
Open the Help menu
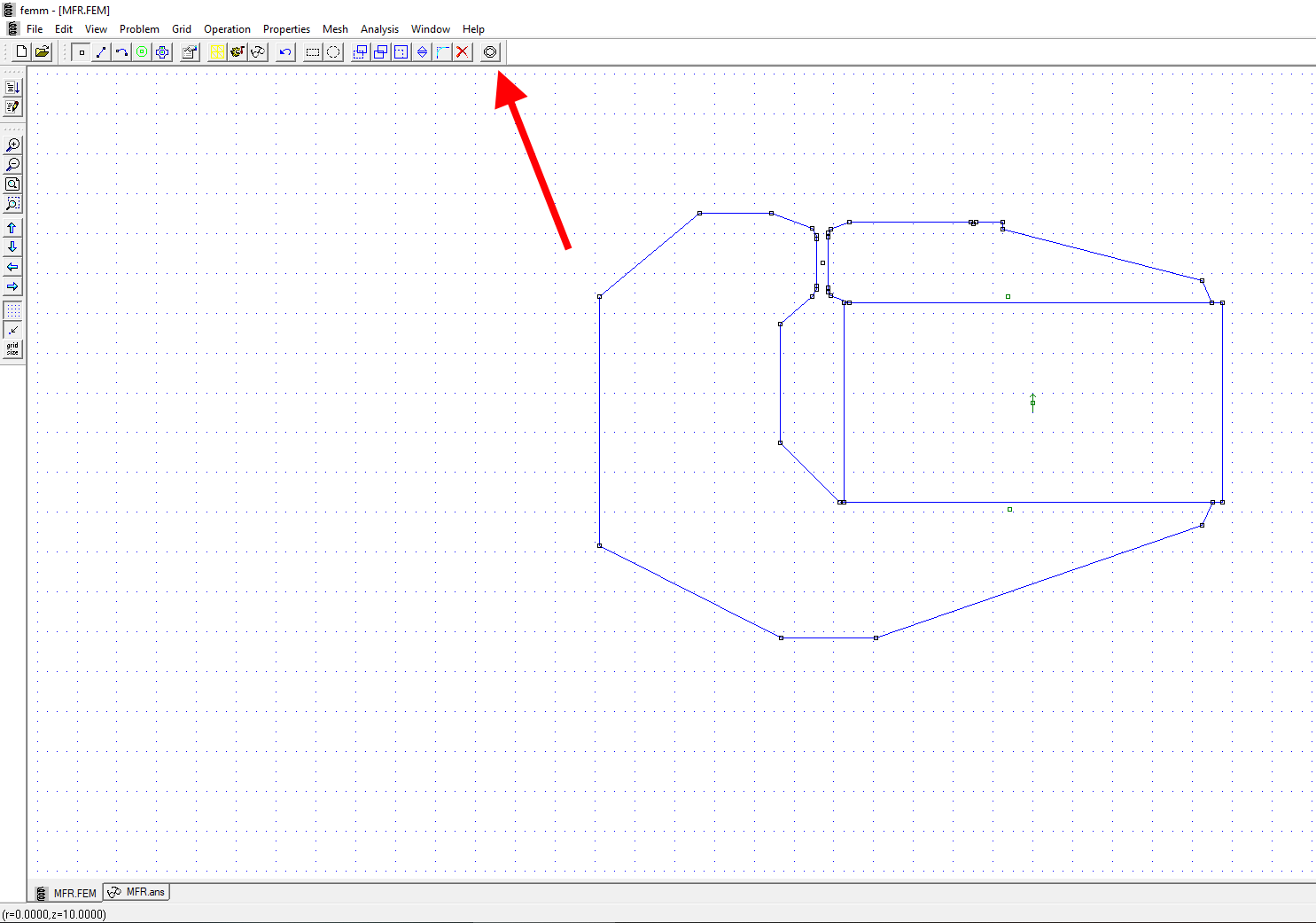473,29
